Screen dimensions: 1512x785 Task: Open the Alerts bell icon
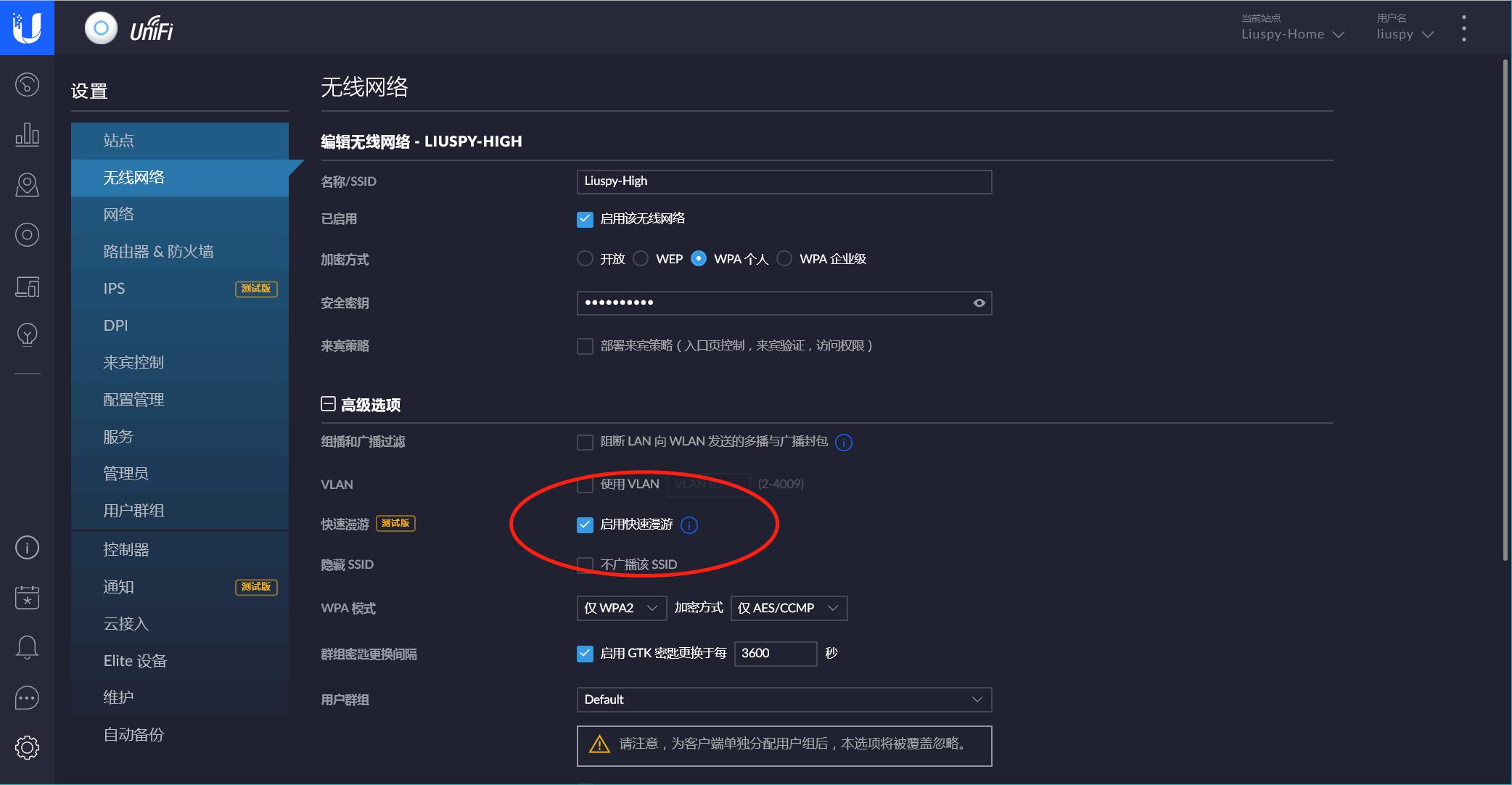coord(27,647)
